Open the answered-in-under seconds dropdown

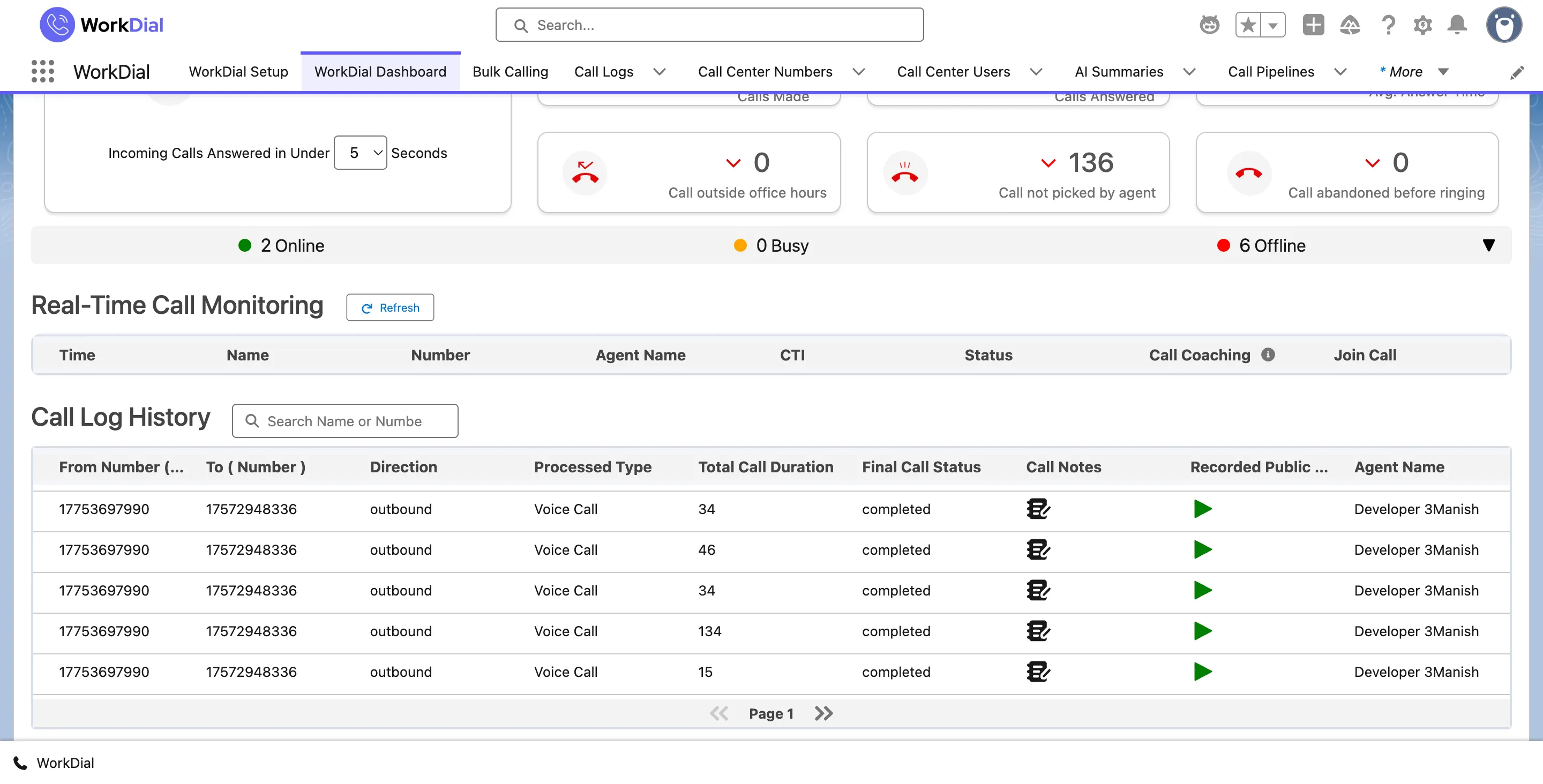(x=360, y=153)
